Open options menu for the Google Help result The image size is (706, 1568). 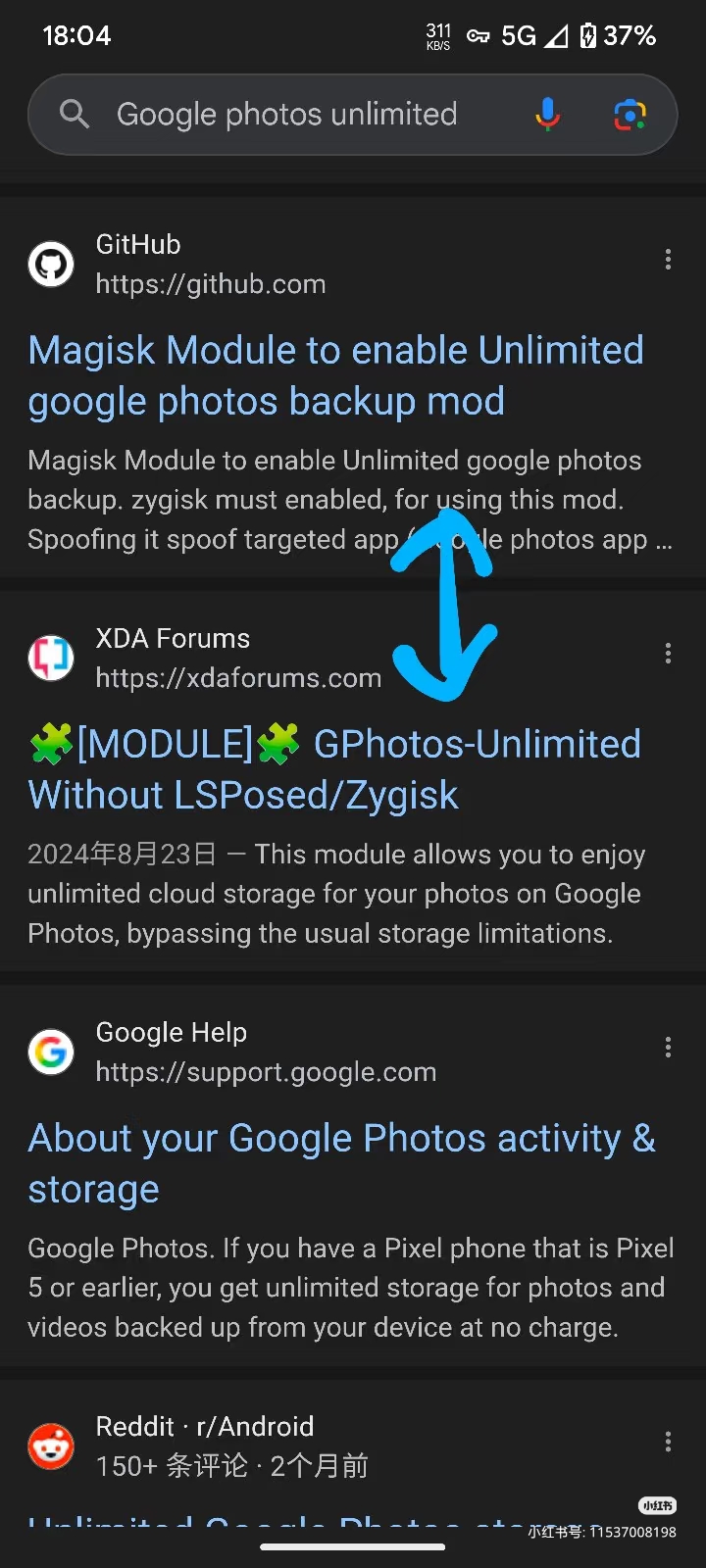click(x=668, y=1048)
